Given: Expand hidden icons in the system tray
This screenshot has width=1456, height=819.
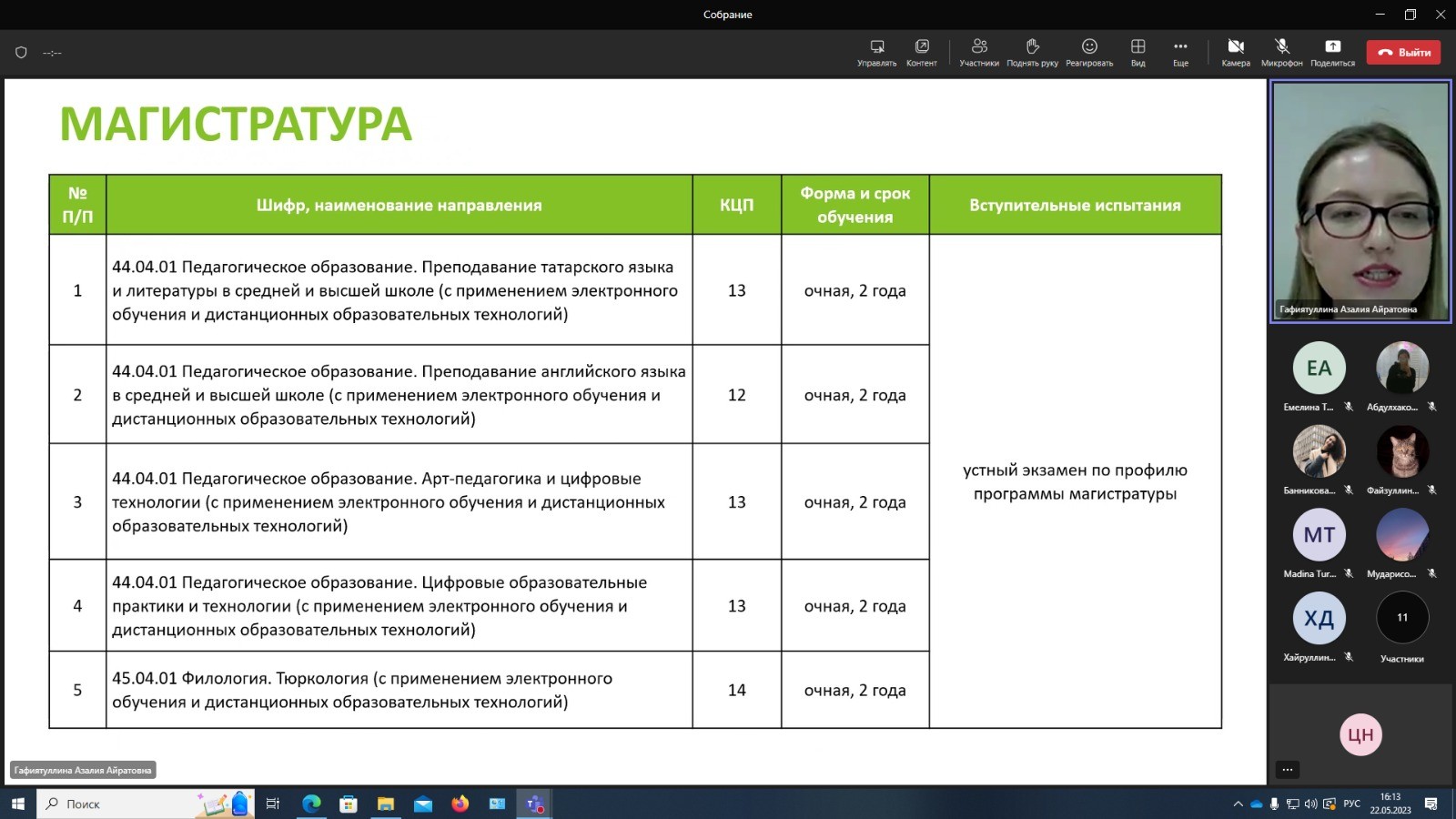Looking at the screenshot, I should pos(1239,804).
